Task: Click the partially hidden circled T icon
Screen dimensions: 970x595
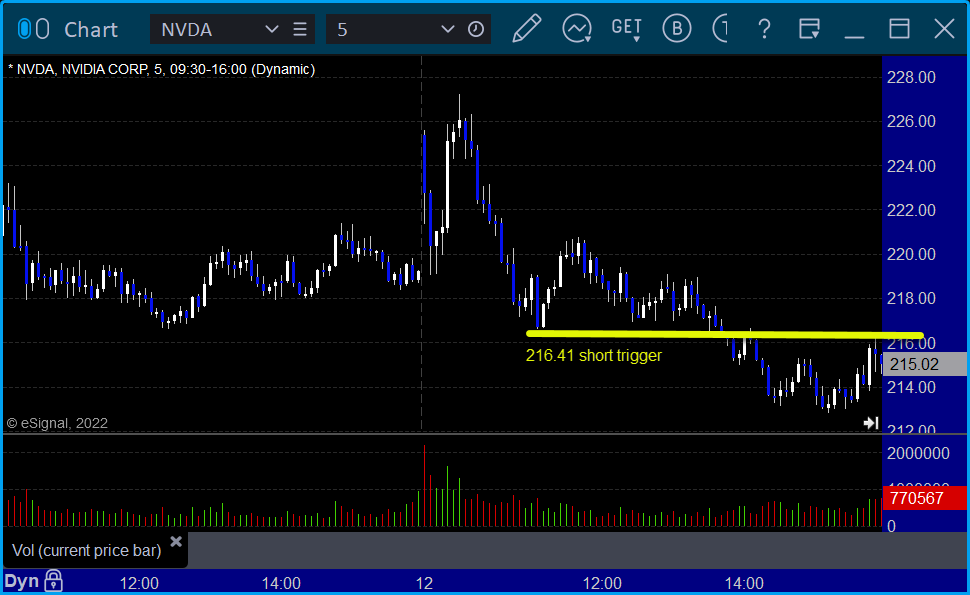Action: [x=720, y=28]
